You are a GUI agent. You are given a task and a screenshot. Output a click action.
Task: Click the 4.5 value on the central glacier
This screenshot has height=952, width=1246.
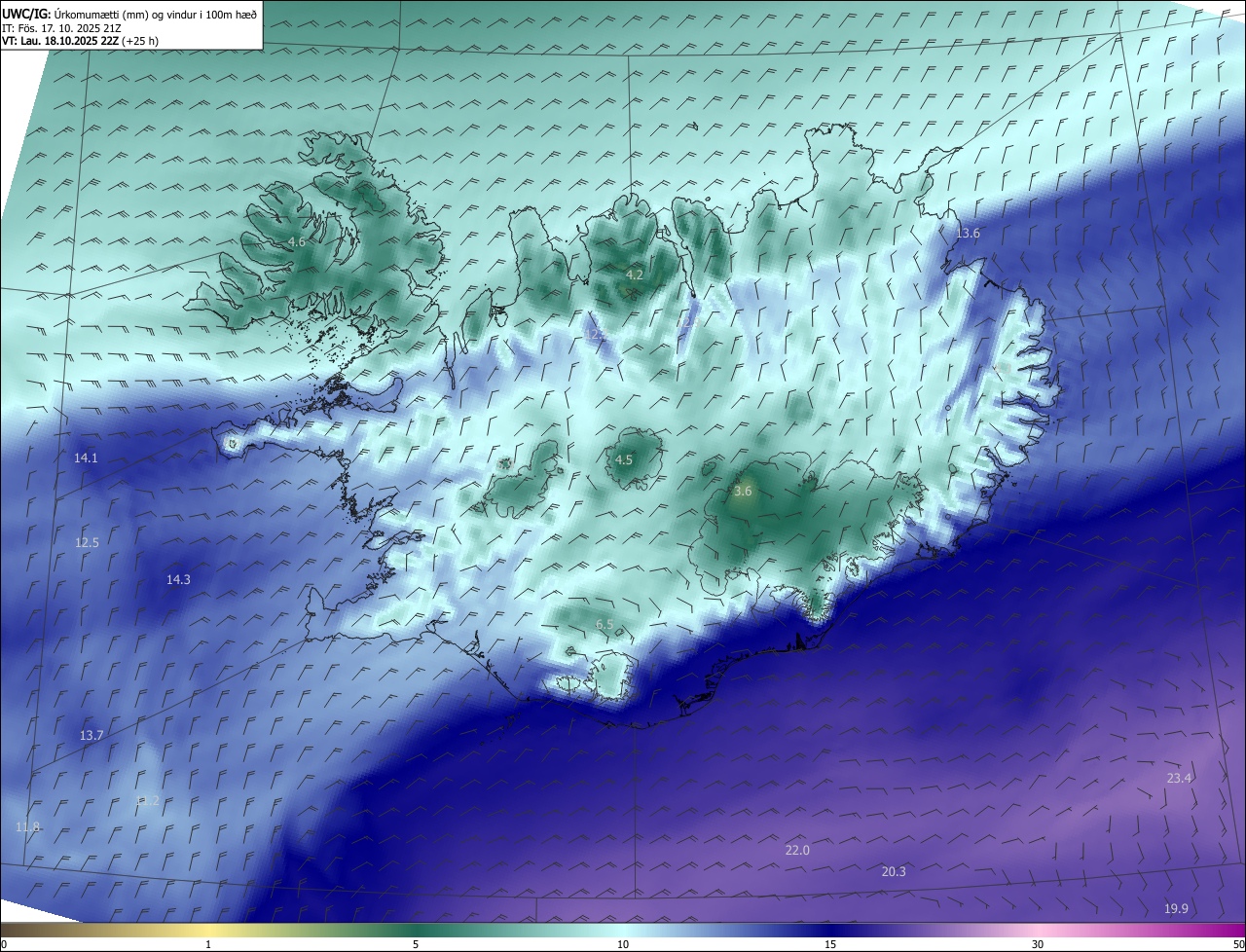[x=624, y=460]
